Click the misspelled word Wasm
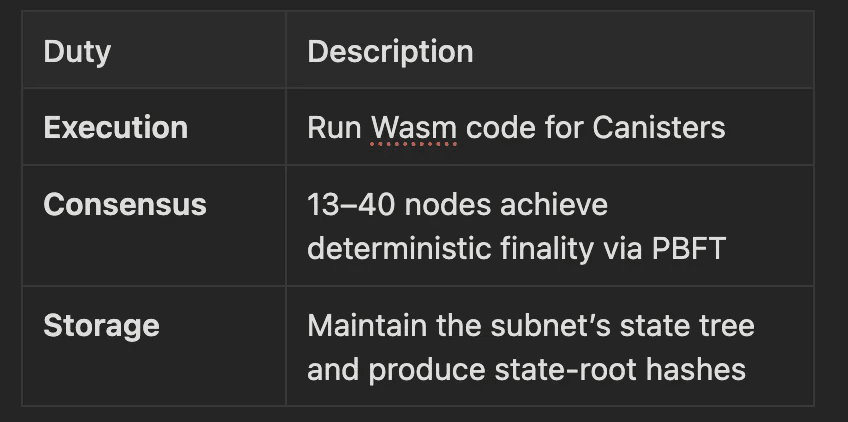The height and width of the screenshot is (422, 848). (x=413, y=128)
